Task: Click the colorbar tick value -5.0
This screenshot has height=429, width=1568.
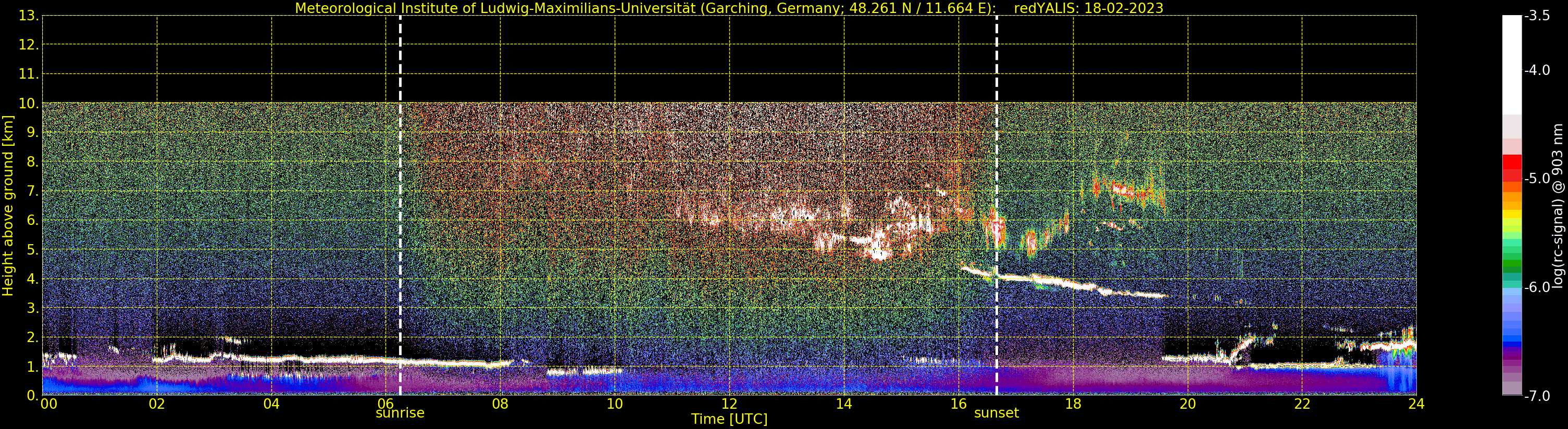Action: pos(1537,179)
